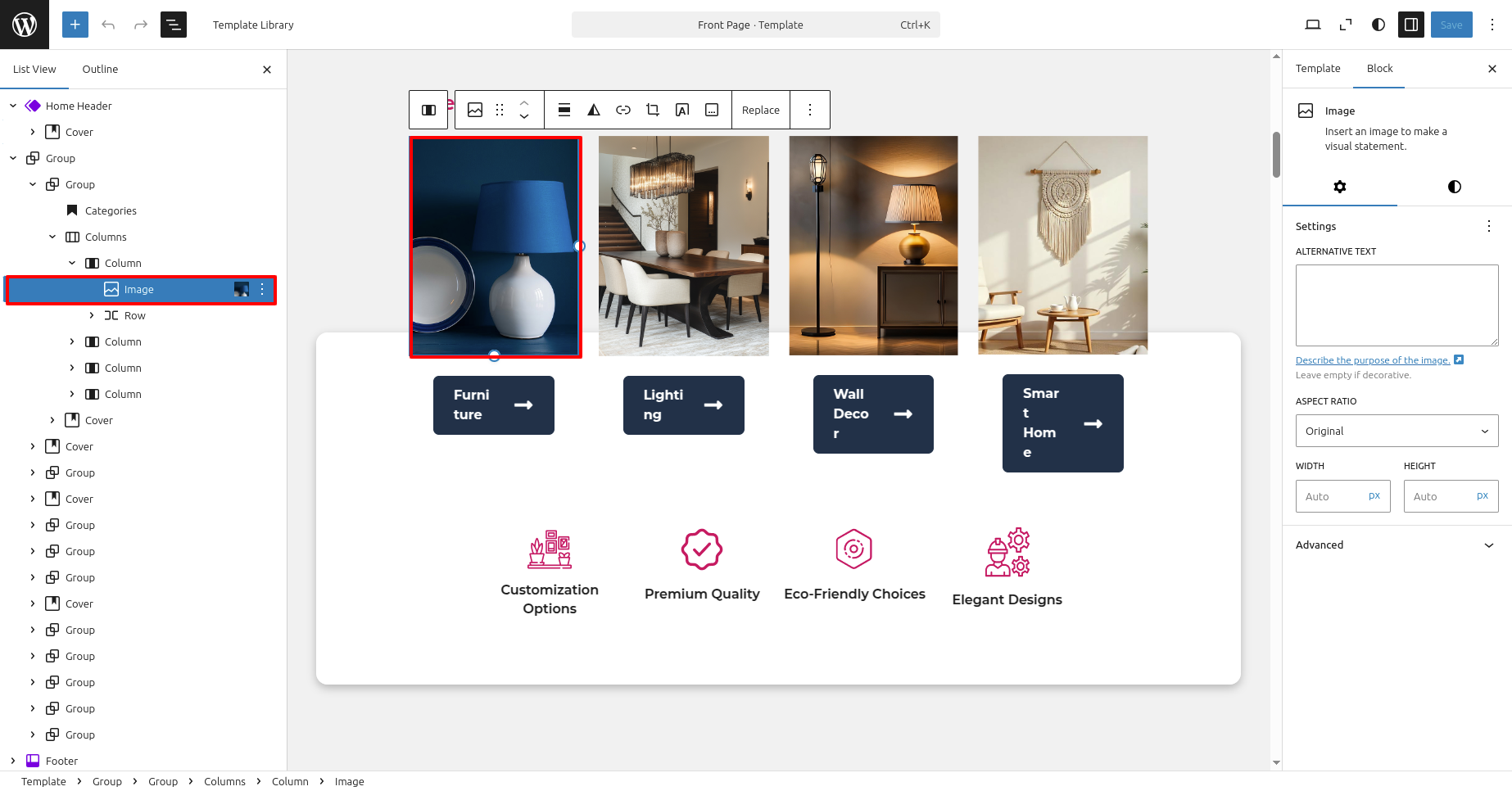Collapse the Columns tree item
The width and height of the screenshot is (1512, 791).
coord(52,237)
